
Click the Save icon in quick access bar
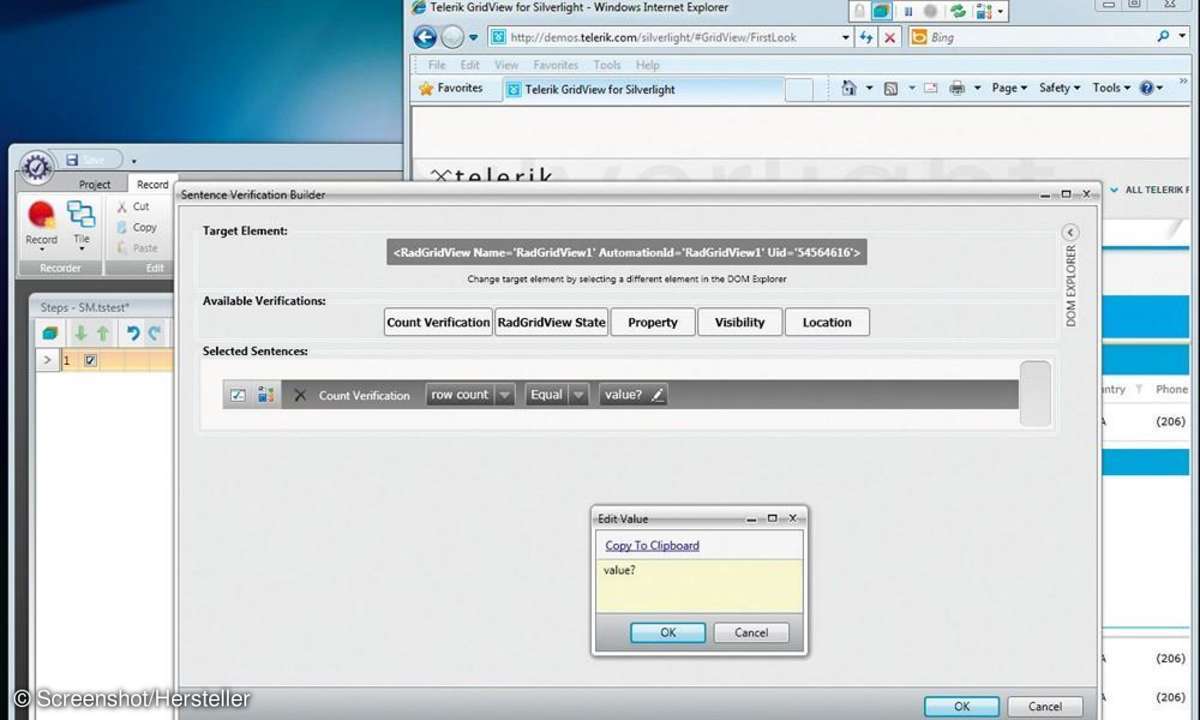pyautogui.click(x=72, y=160)
